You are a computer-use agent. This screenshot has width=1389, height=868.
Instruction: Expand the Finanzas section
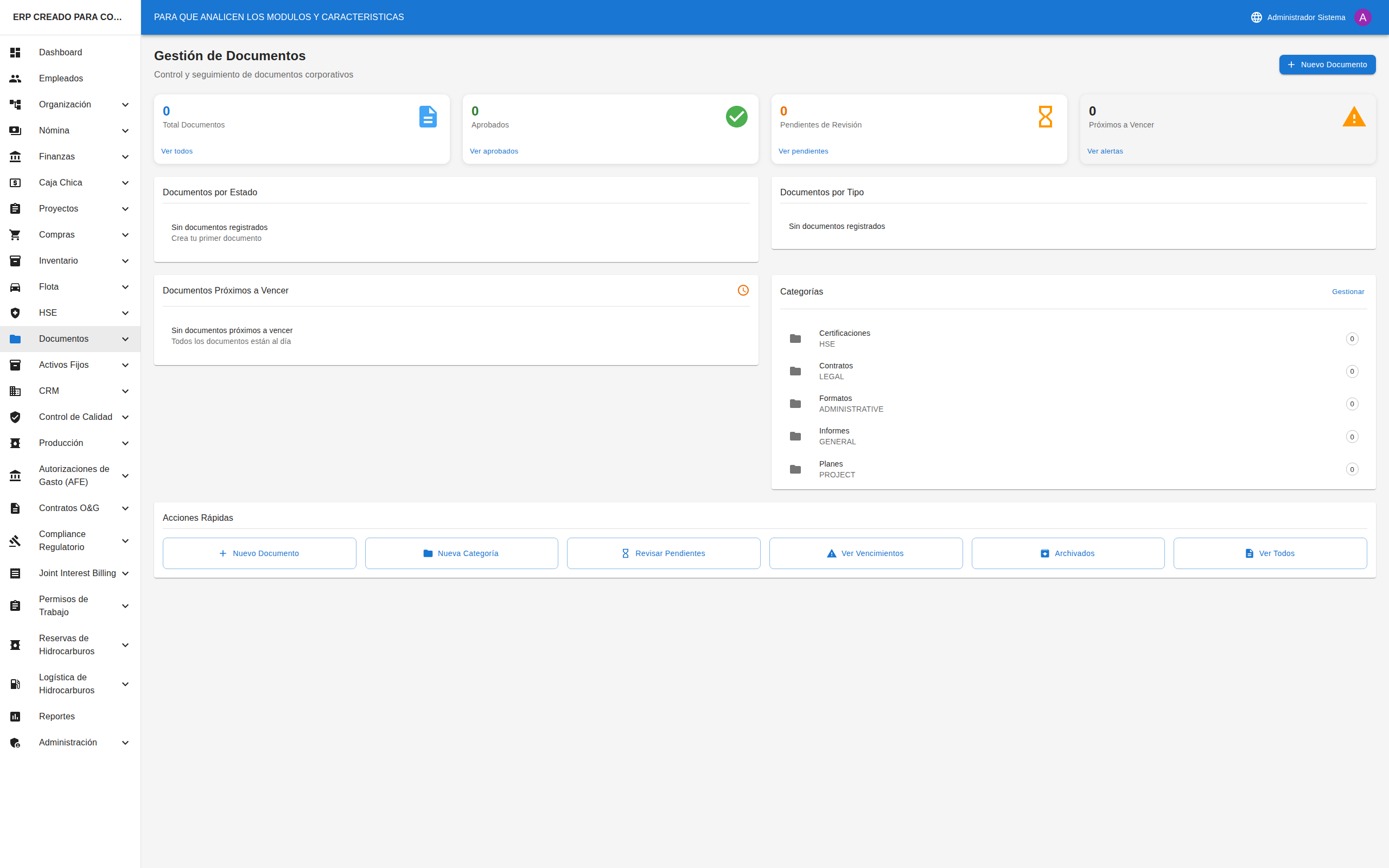point(125,156)
